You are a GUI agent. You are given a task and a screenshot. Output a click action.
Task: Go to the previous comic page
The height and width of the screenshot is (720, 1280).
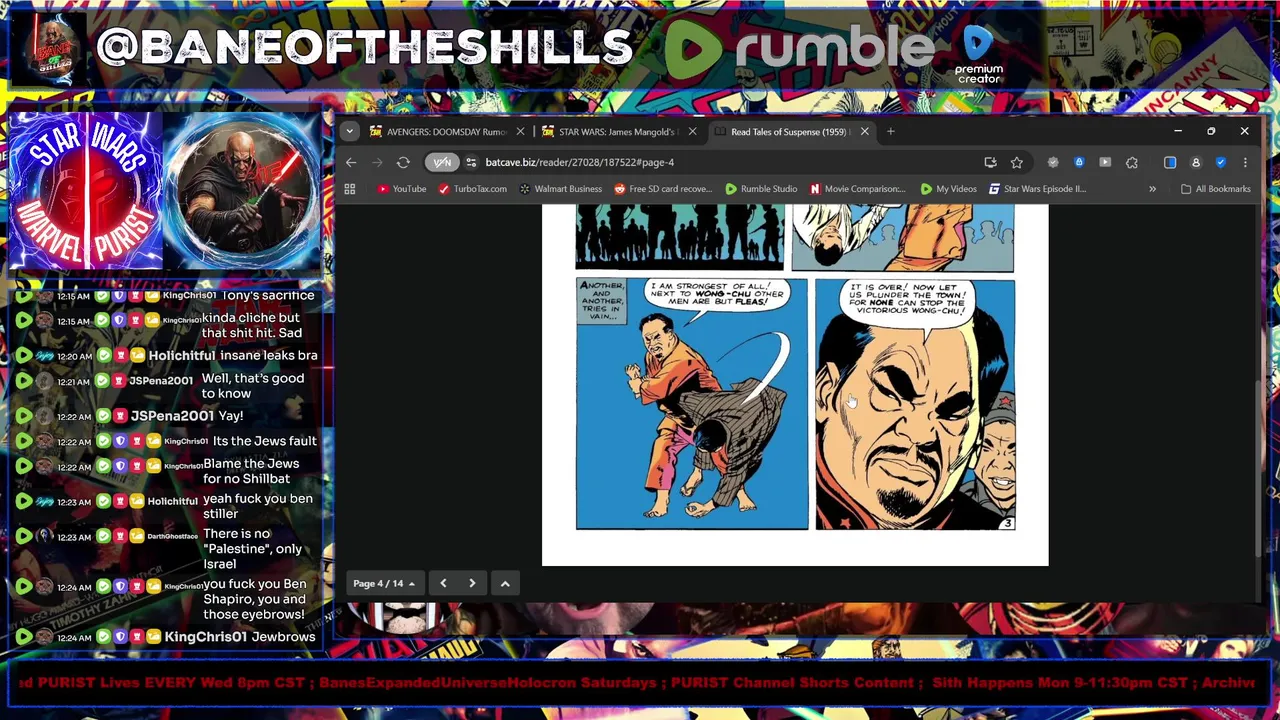tap(443, 583)
